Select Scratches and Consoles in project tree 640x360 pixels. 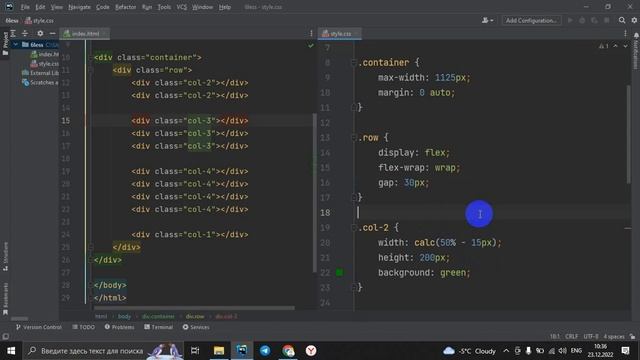pos(40,82)
